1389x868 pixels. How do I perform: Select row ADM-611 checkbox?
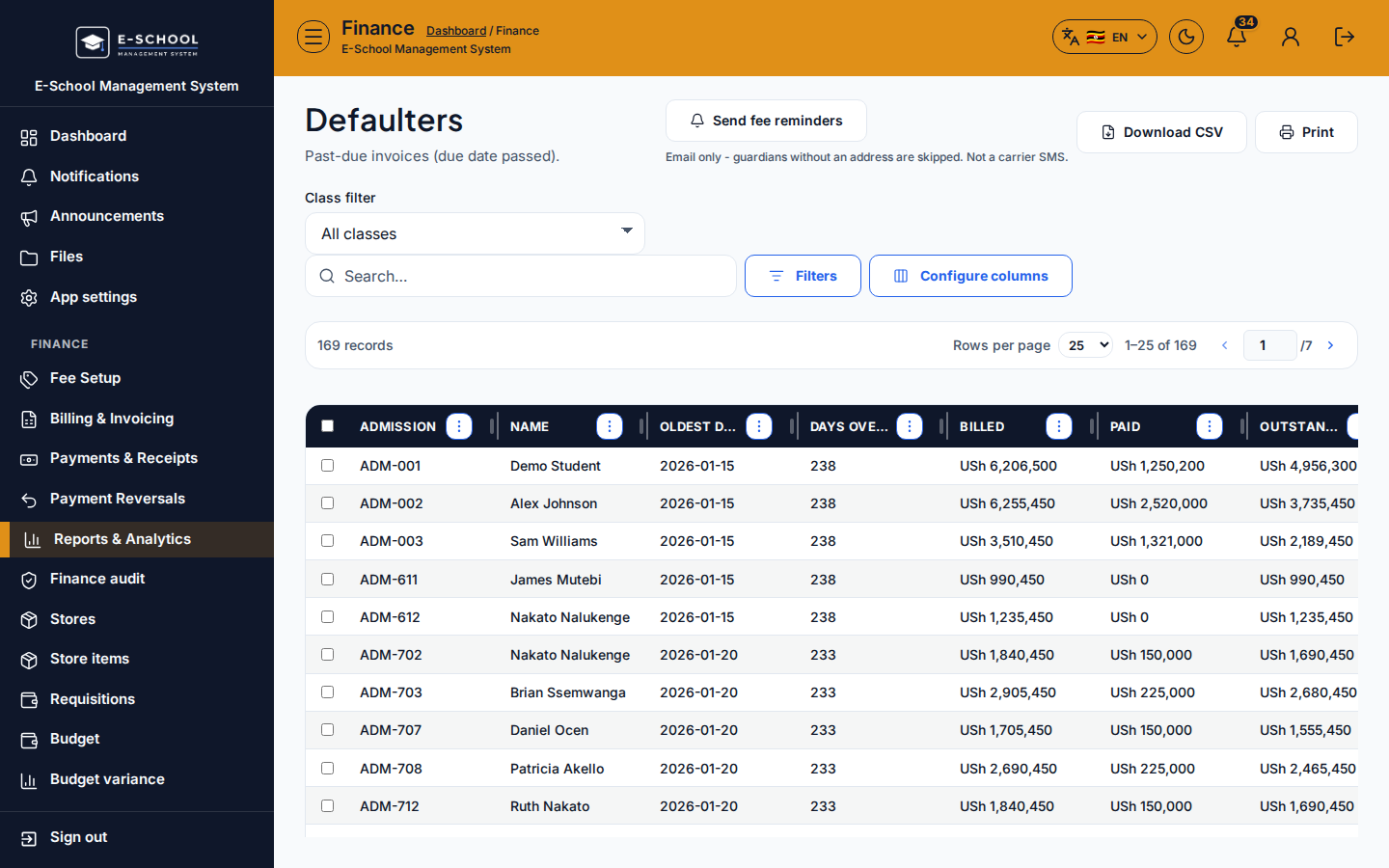(x=328, y=580)
